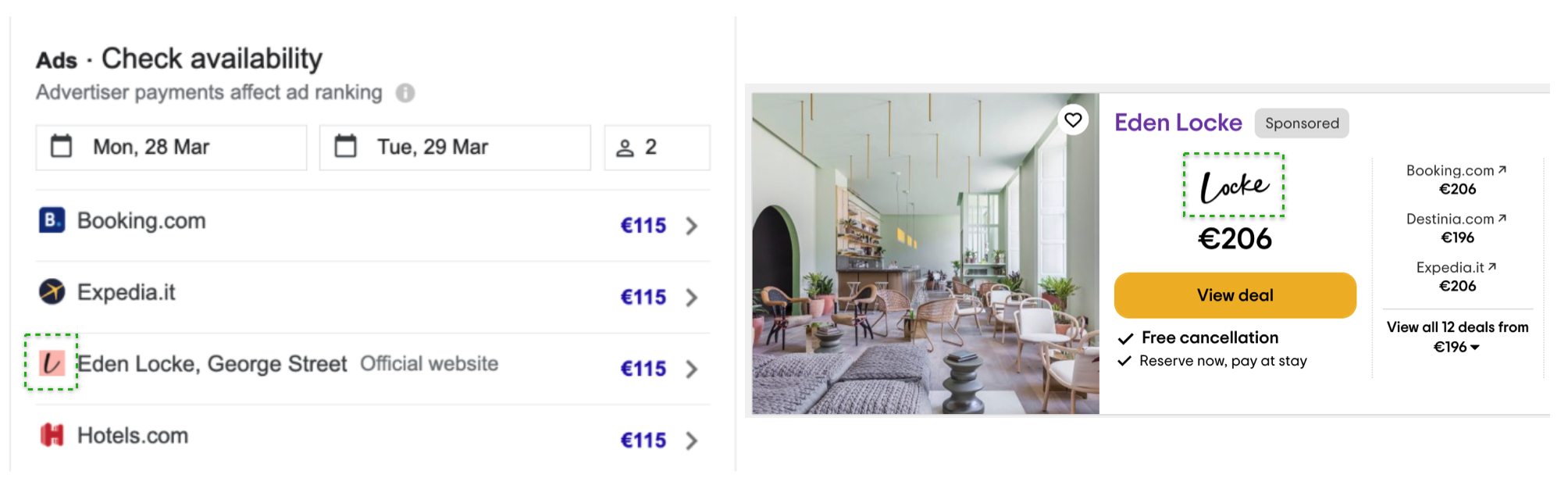The height and width of the screenshot is (478, 1568).
Task: Expand View all 12 deals dropdown
Action: coord(1457,337)
